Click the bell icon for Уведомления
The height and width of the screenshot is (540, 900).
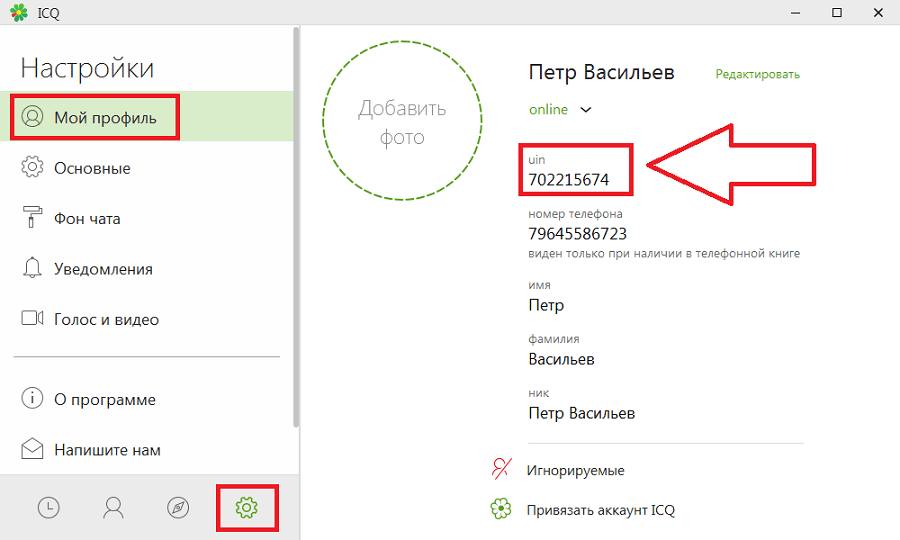pyautogui.click(x=32, y=267)
